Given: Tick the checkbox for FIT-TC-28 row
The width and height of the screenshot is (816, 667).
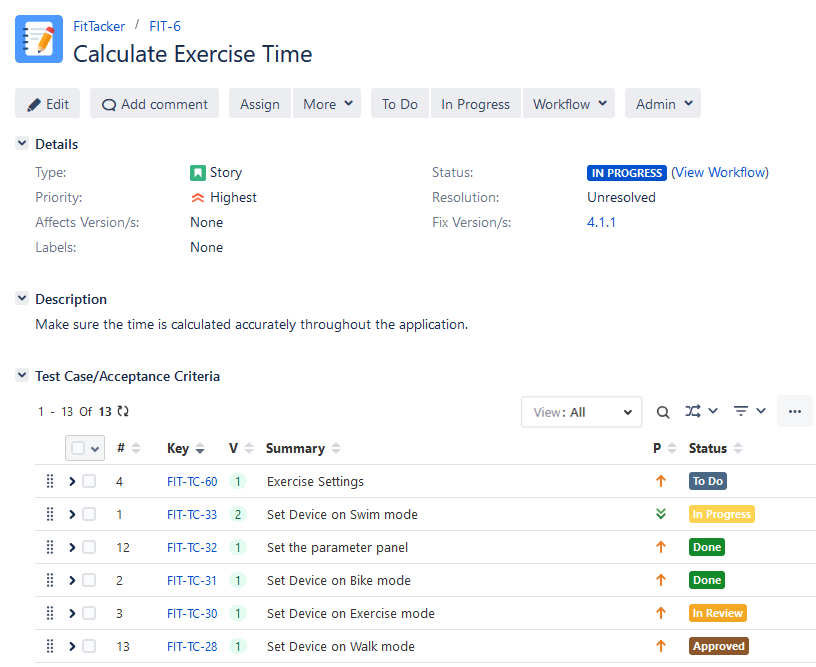Looking at the screenshot, I should click(89, 646).
